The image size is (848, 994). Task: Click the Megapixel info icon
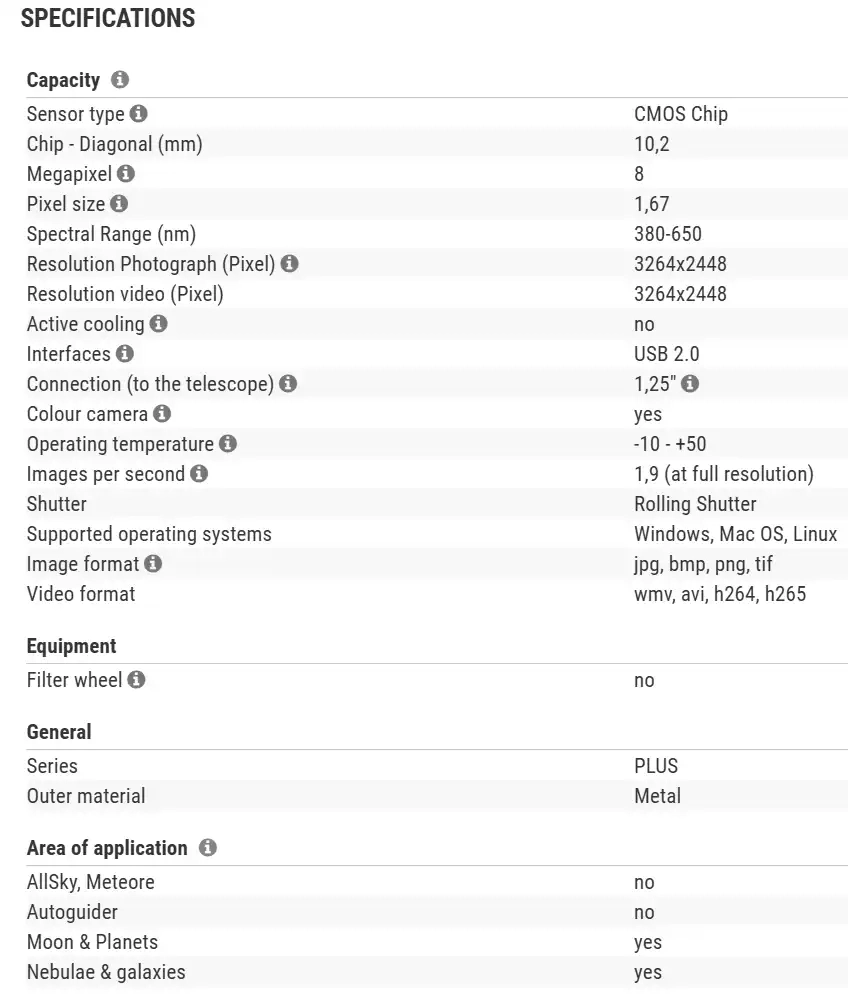(x=125, y=174)
